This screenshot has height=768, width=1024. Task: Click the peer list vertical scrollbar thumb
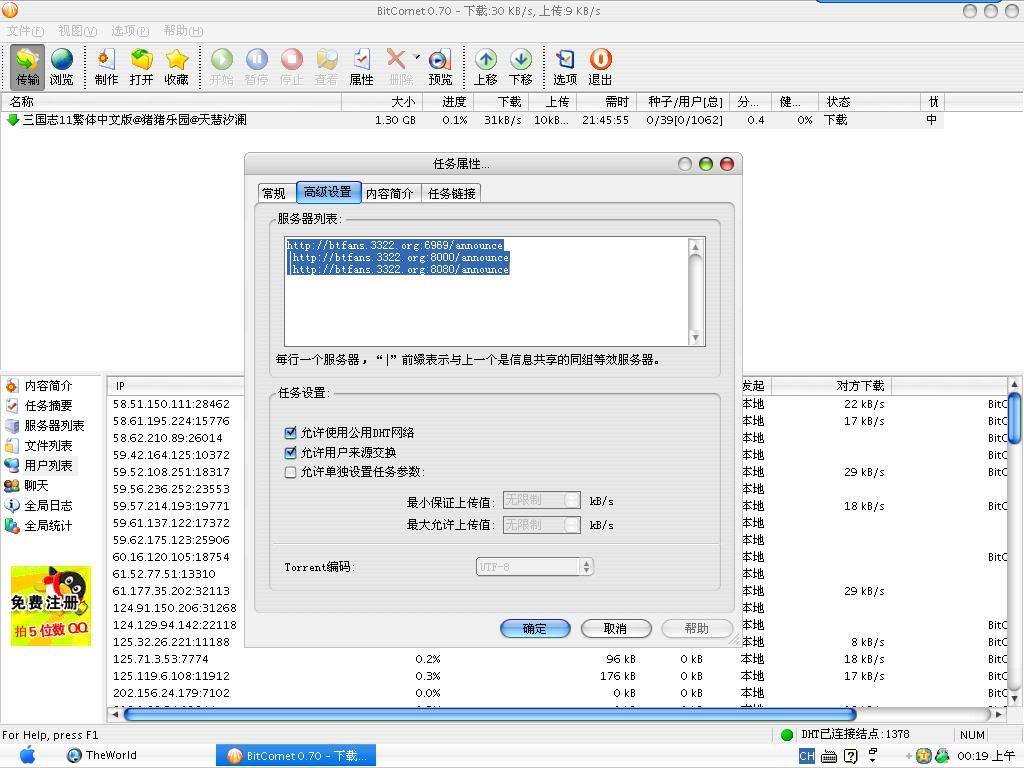pyautogui.click(x=1014, y=418)
